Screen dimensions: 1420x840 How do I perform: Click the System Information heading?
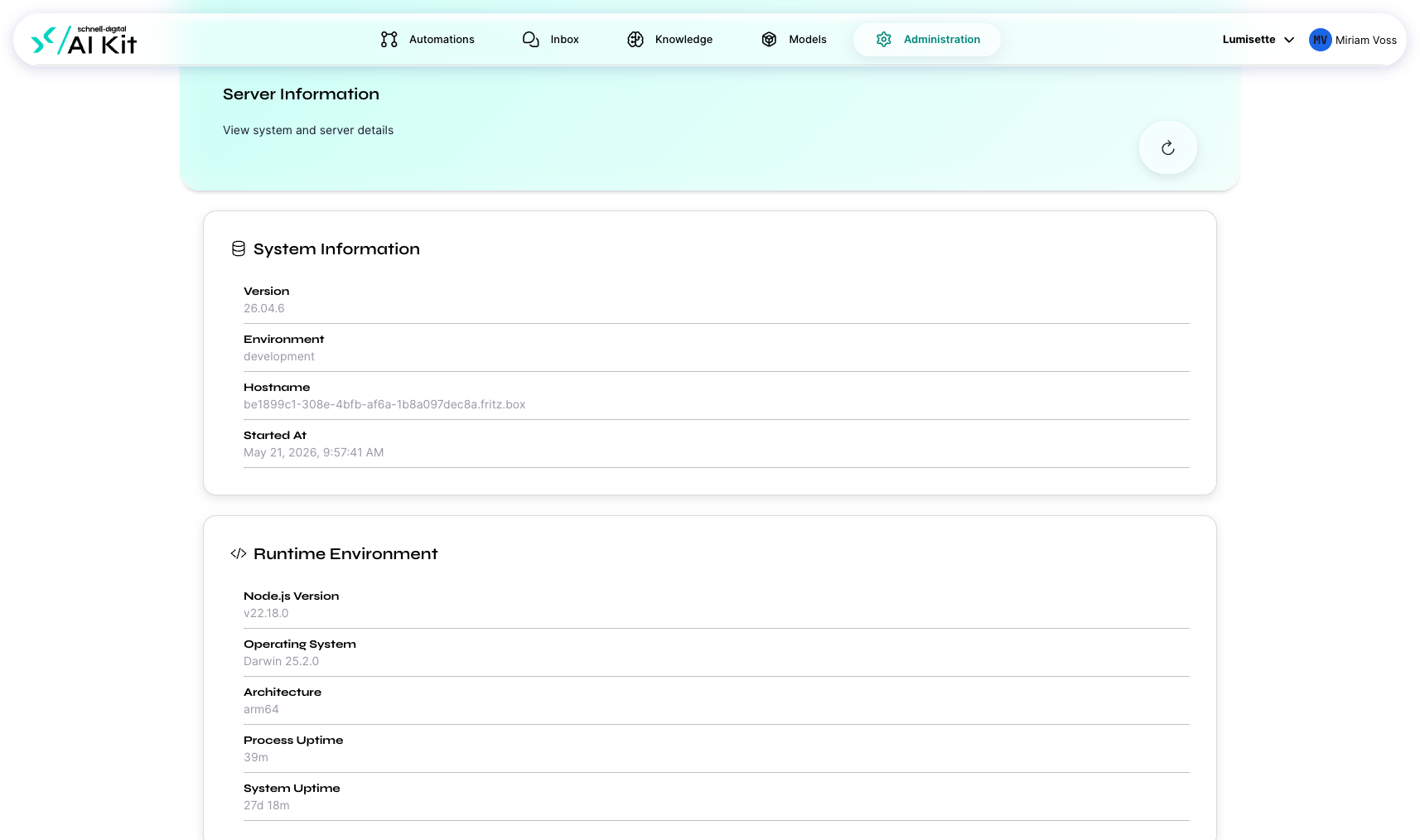(336, 249)
